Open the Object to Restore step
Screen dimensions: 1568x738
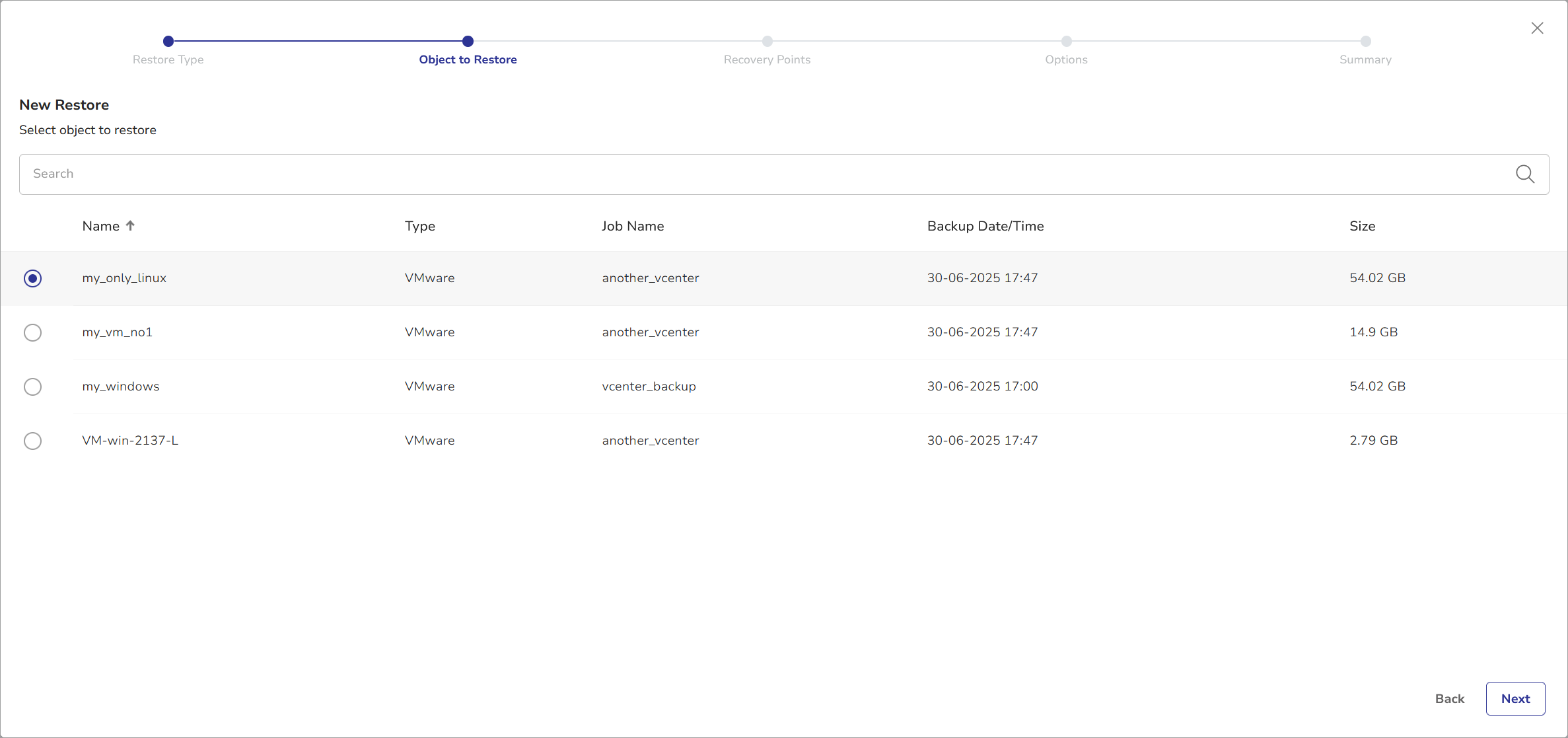coord(468,42)
